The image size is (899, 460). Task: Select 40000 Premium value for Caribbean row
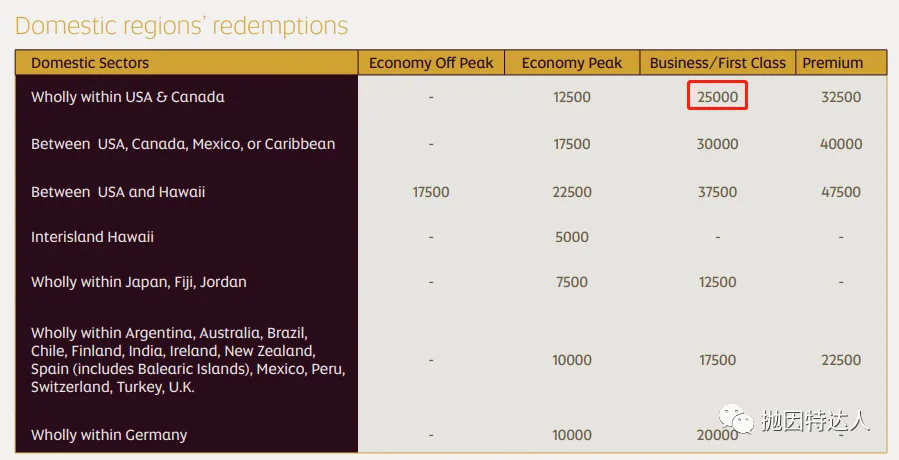[841, 144]
